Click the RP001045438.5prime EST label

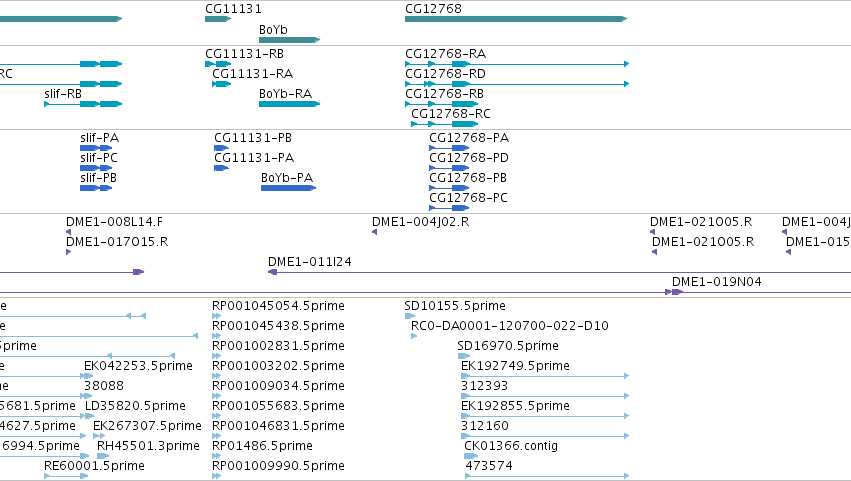278,326
